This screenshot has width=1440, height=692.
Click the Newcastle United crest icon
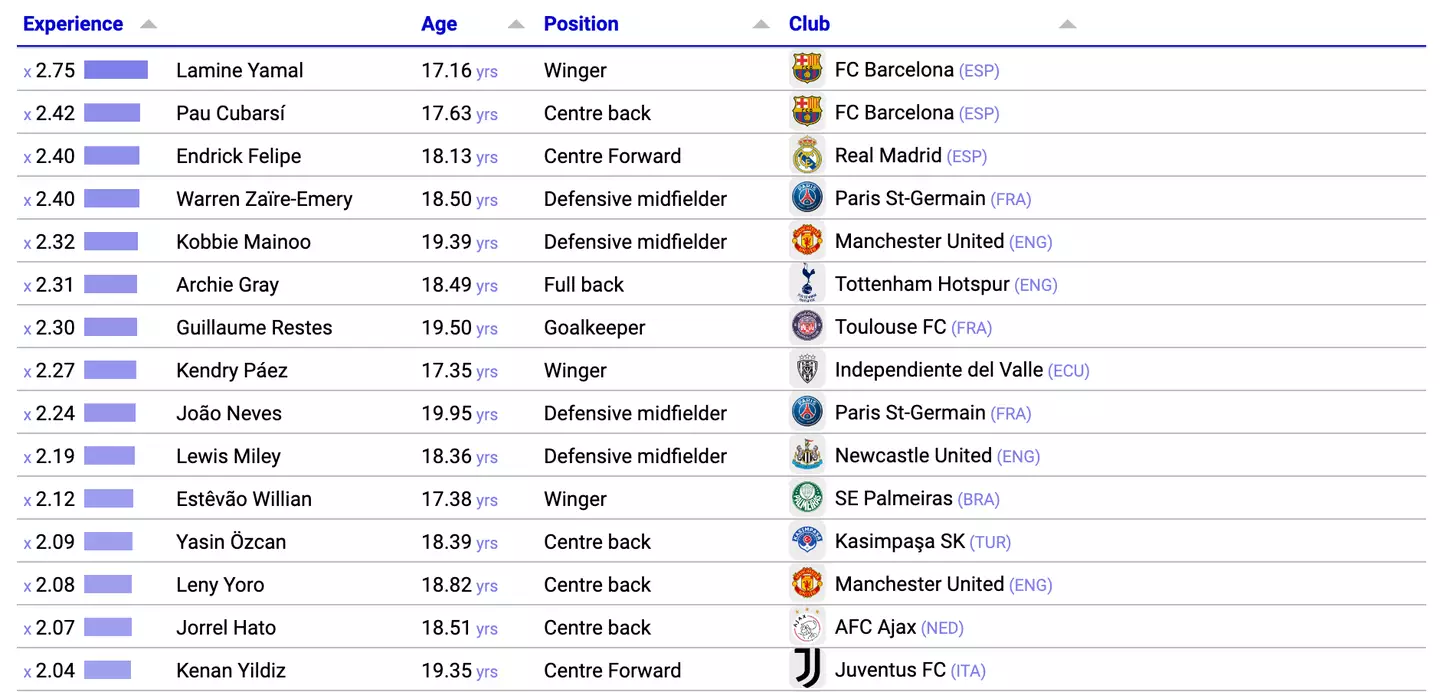click(x=806, y=456)
